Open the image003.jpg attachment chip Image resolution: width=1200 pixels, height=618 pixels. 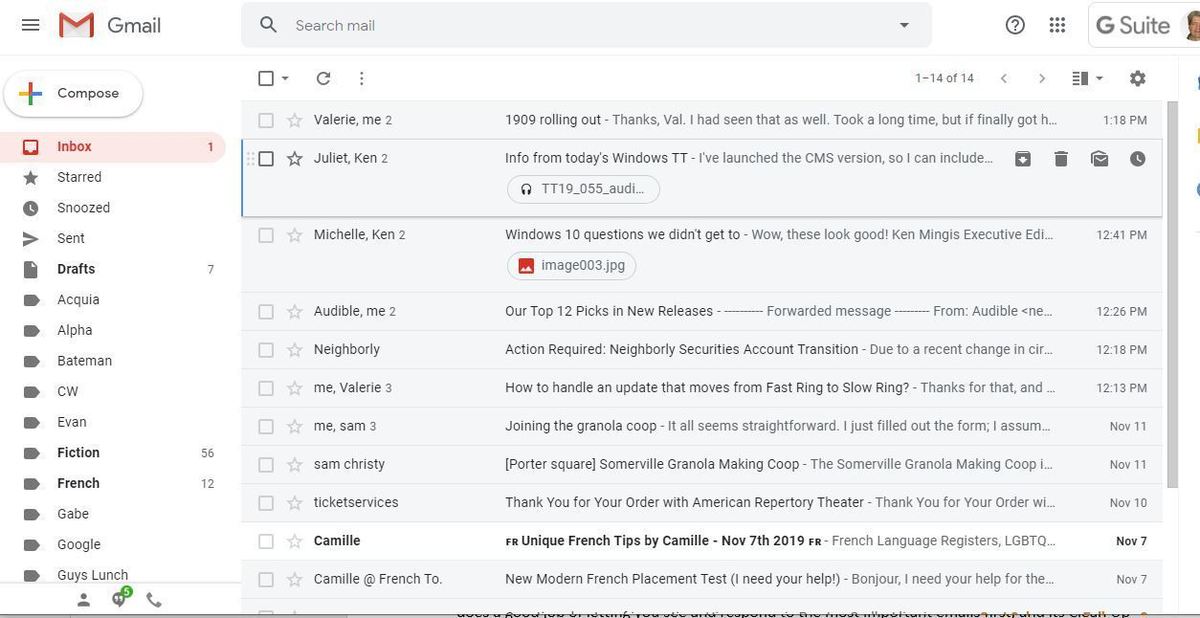click(572, 265)
